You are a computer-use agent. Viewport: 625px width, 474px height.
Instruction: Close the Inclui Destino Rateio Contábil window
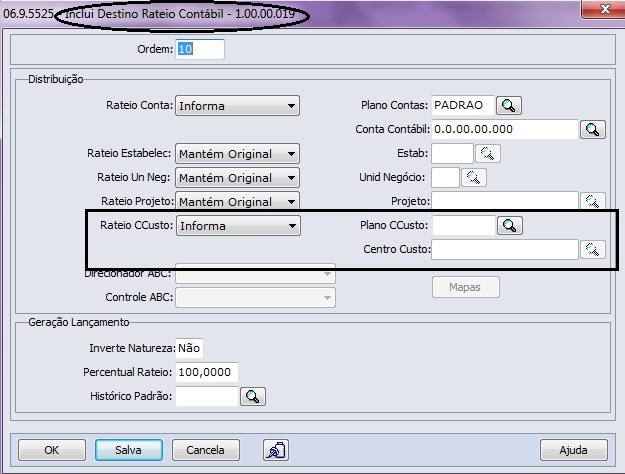[x=604, y=9]
